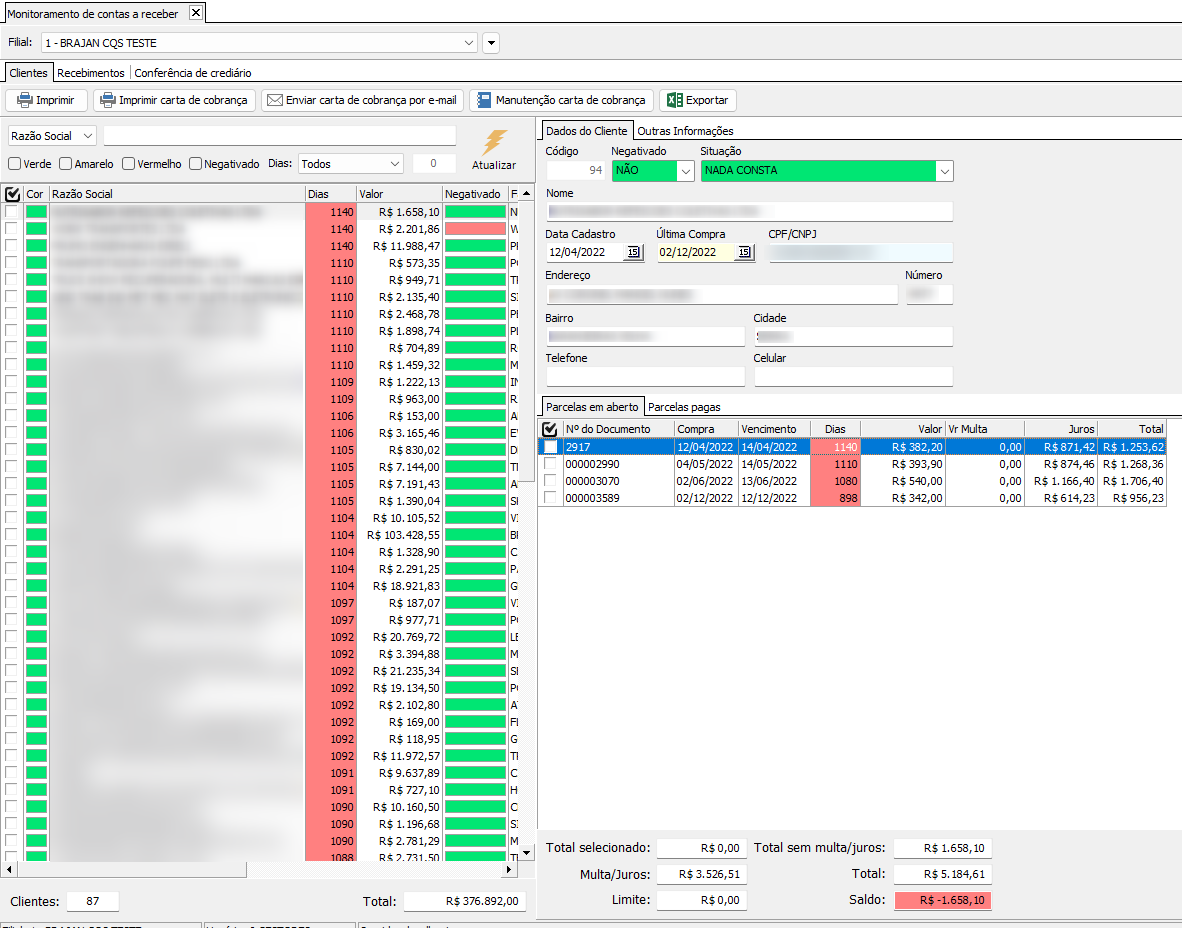Expand the Situação NADA CONSTA dropdown
This screenshot has width=1182, height=928.
(x=943, y=171)
